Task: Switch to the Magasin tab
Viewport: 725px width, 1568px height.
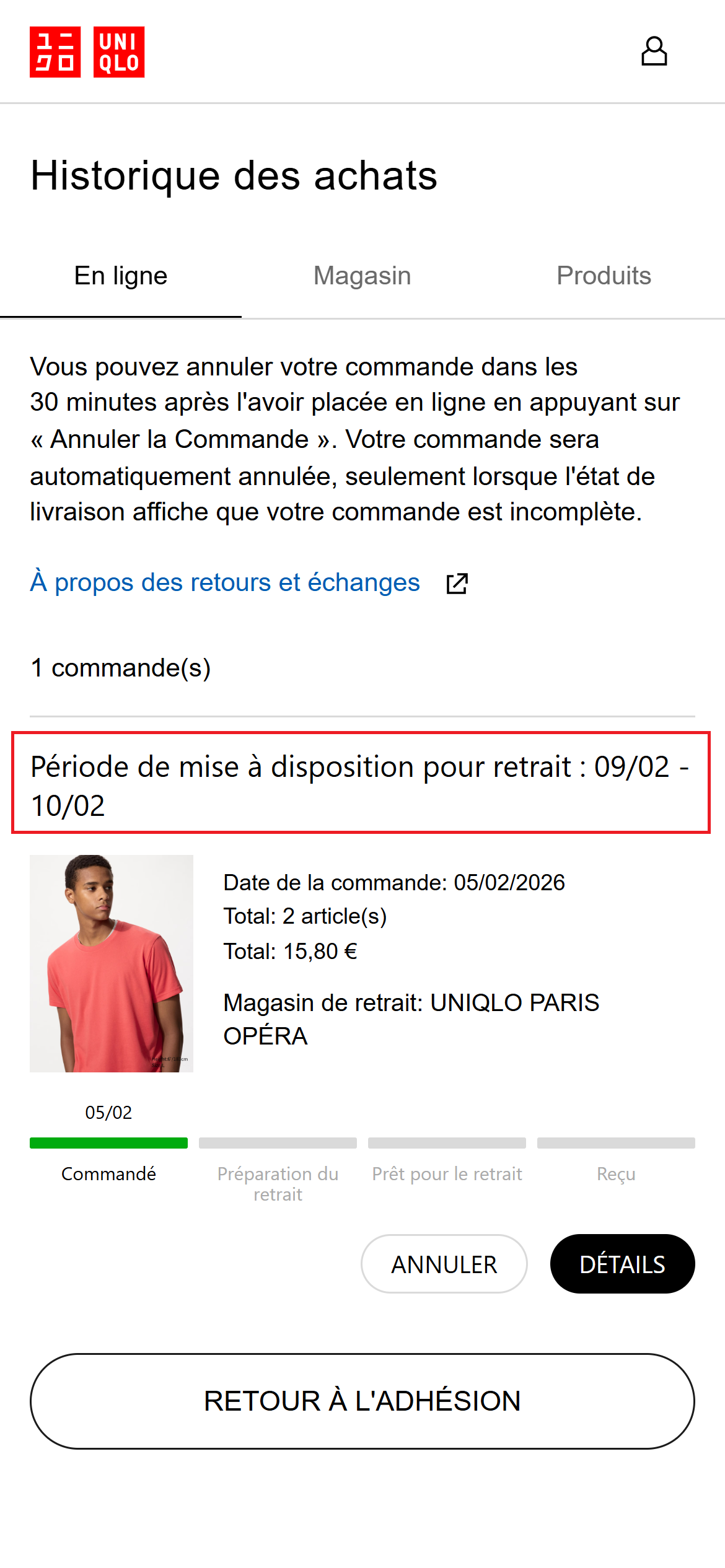Action: [x=362, y=276]
